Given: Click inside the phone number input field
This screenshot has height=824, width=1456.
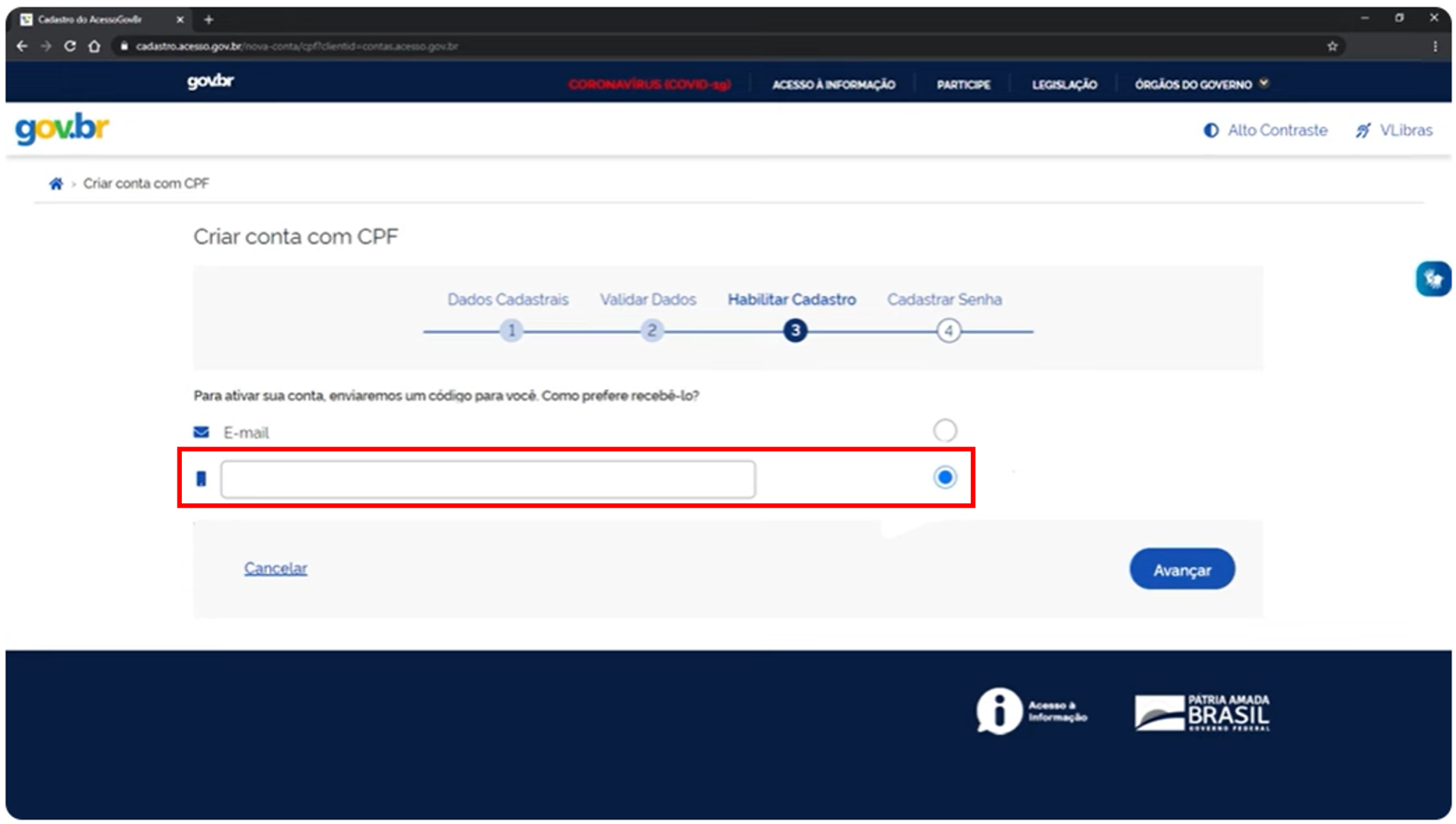Looking at the screenshot, I should pos(488,479).
